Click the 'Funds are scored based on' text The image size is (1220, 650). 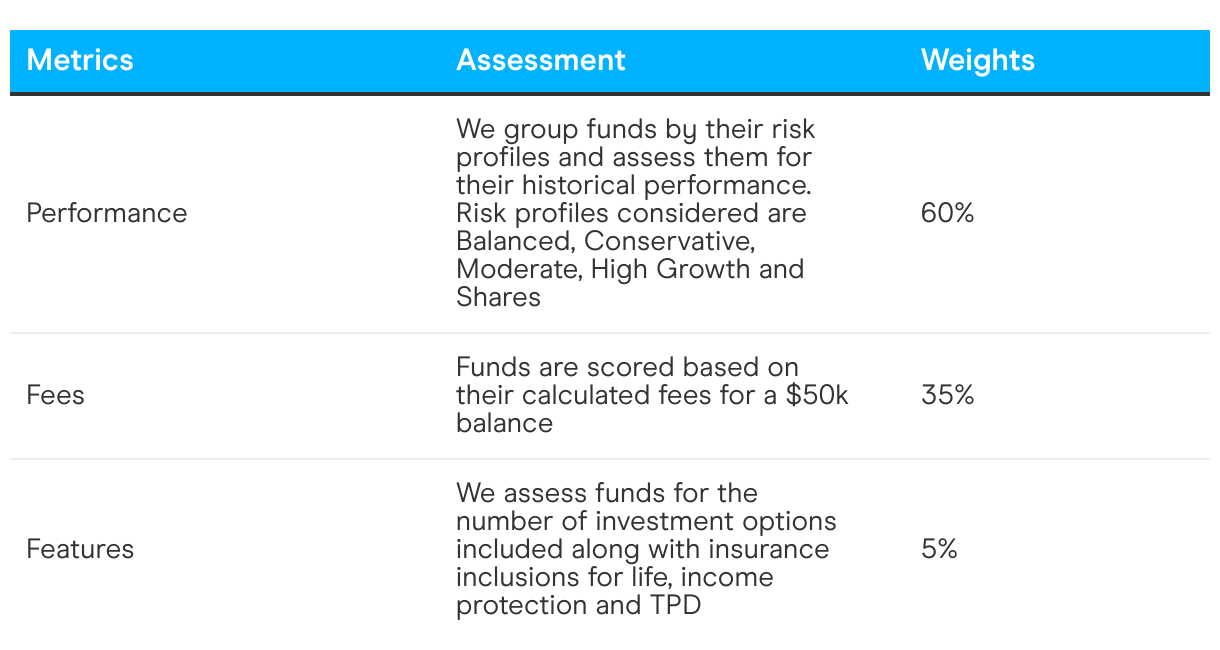[627, 367]
